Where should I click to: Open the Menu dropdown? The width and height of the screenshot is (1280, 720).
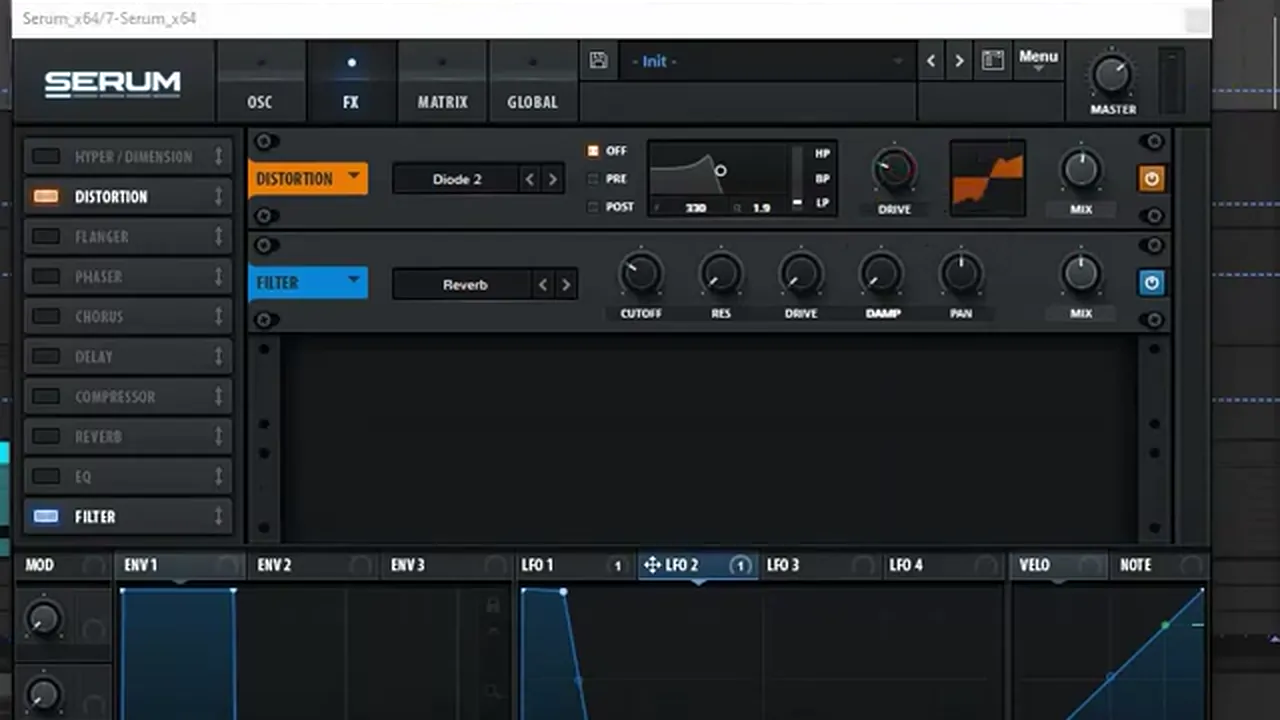tap(1038, 61)
